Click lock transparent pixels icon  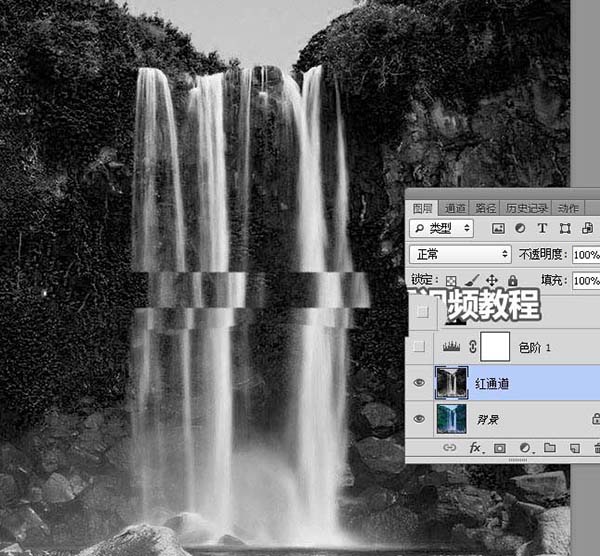click(451, 282)
